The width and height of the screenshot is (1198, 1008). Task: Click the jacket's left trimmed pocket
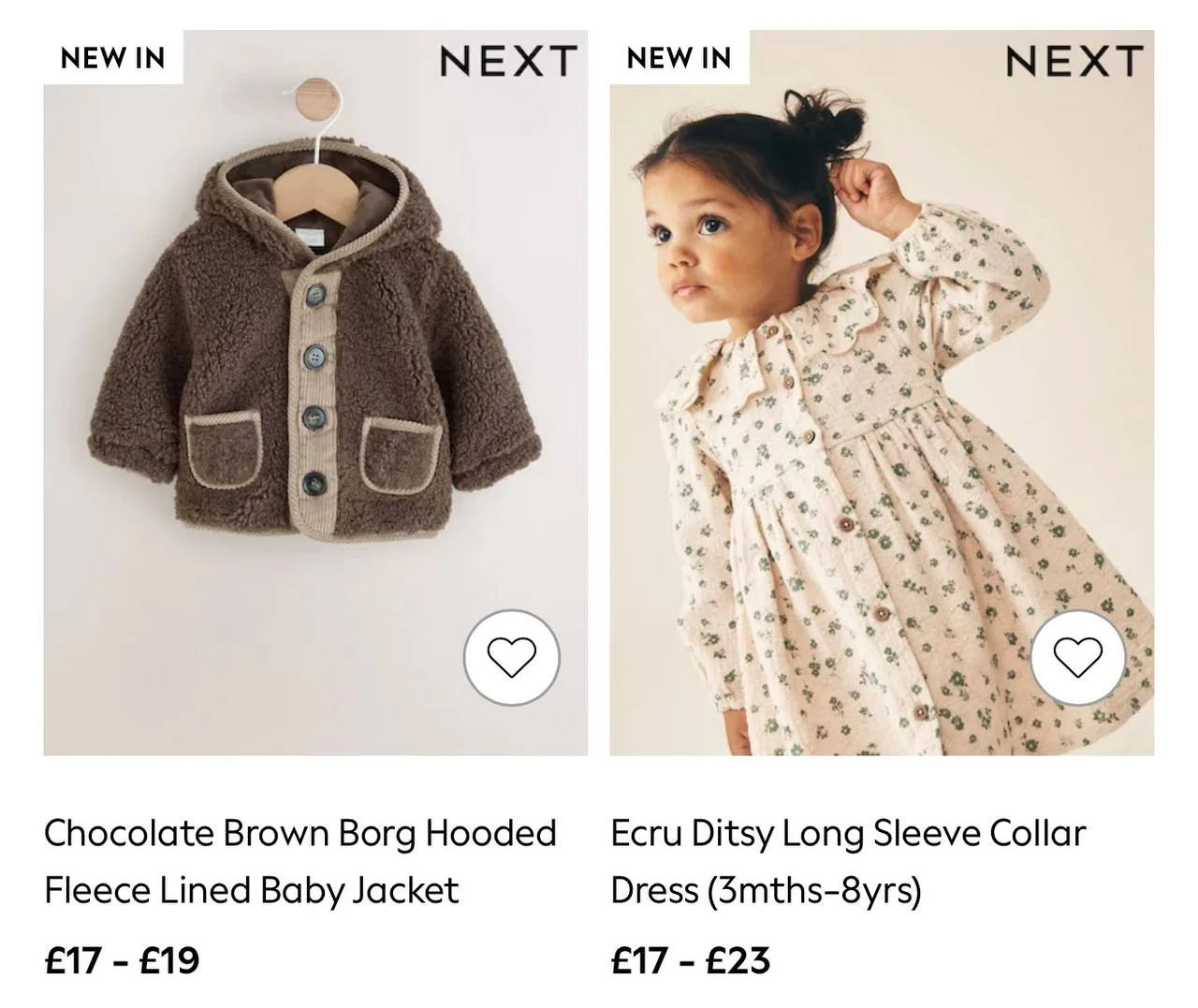(x=224, y=452)
